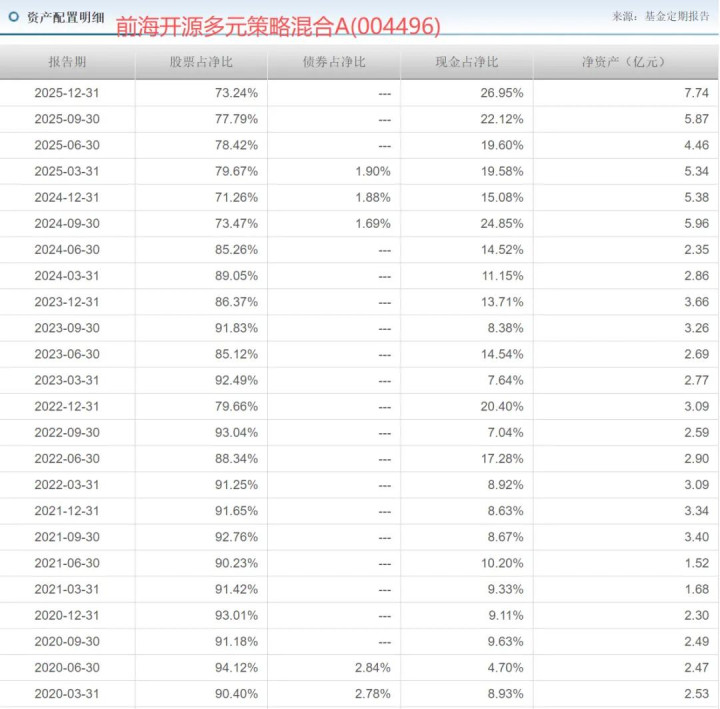Select the 78.42% stock ratio cell
The height and width of the screenshot is (709, 720).
(x=236, y=145)
